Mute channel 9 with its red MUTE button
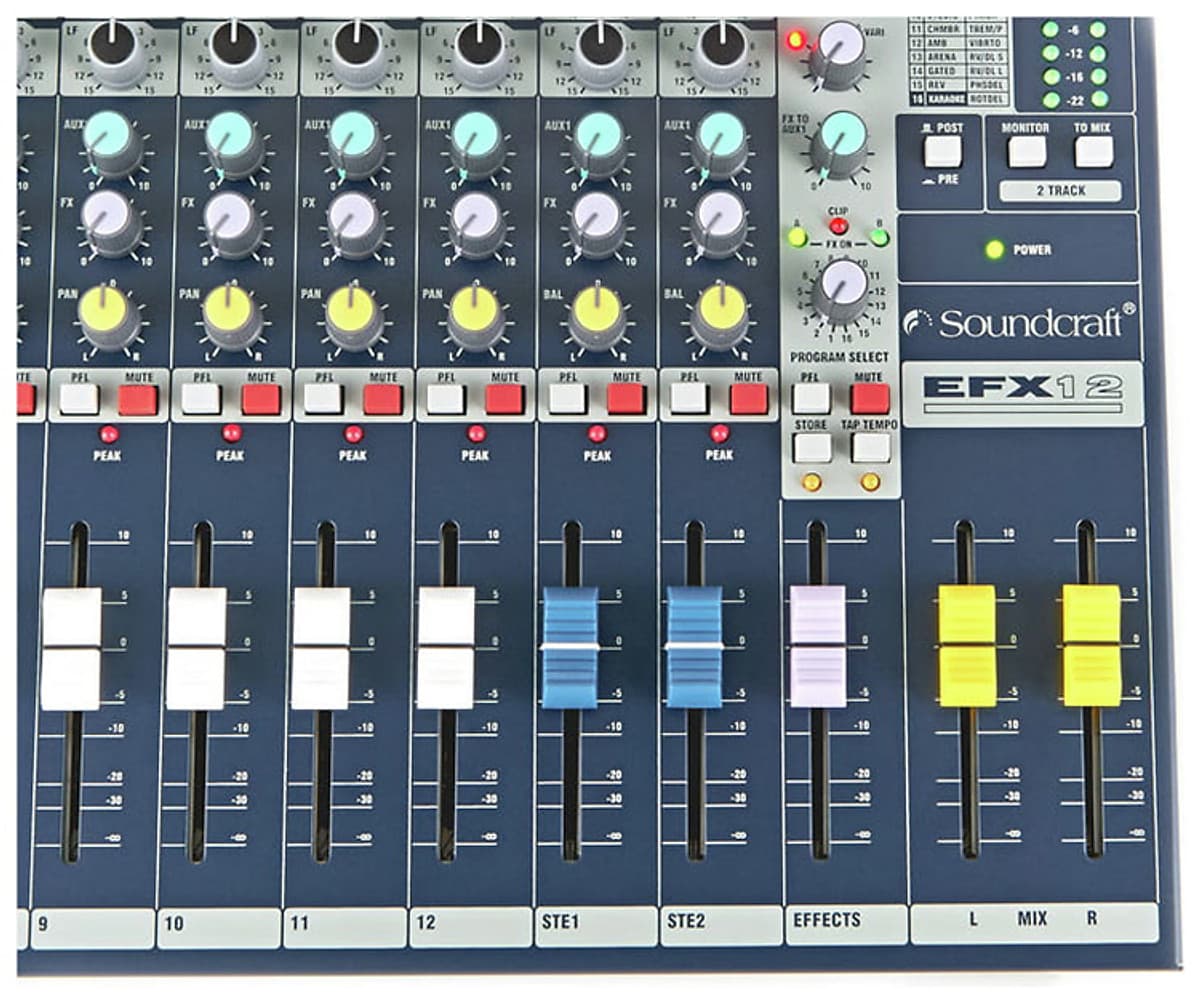The width and height of the screenshot is (1200, 1003). (138, 399)
